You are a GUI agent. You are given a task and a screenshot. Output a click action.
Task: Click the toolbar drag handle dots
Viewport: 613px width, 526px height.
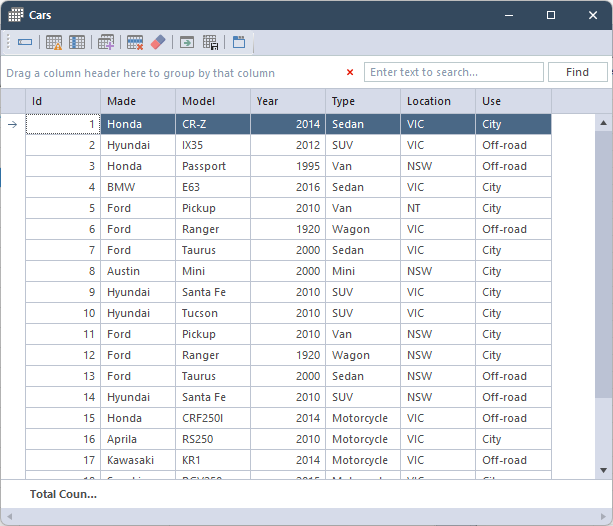pos(8,42)
